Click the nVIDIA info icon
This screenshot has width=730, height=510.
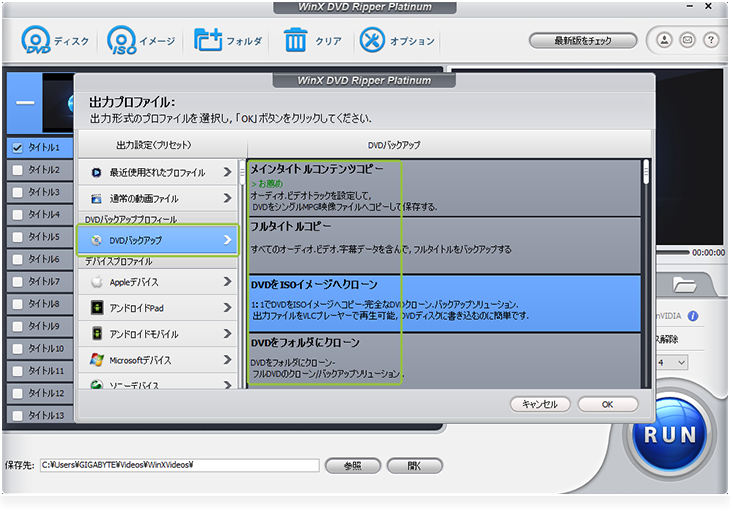693,316
